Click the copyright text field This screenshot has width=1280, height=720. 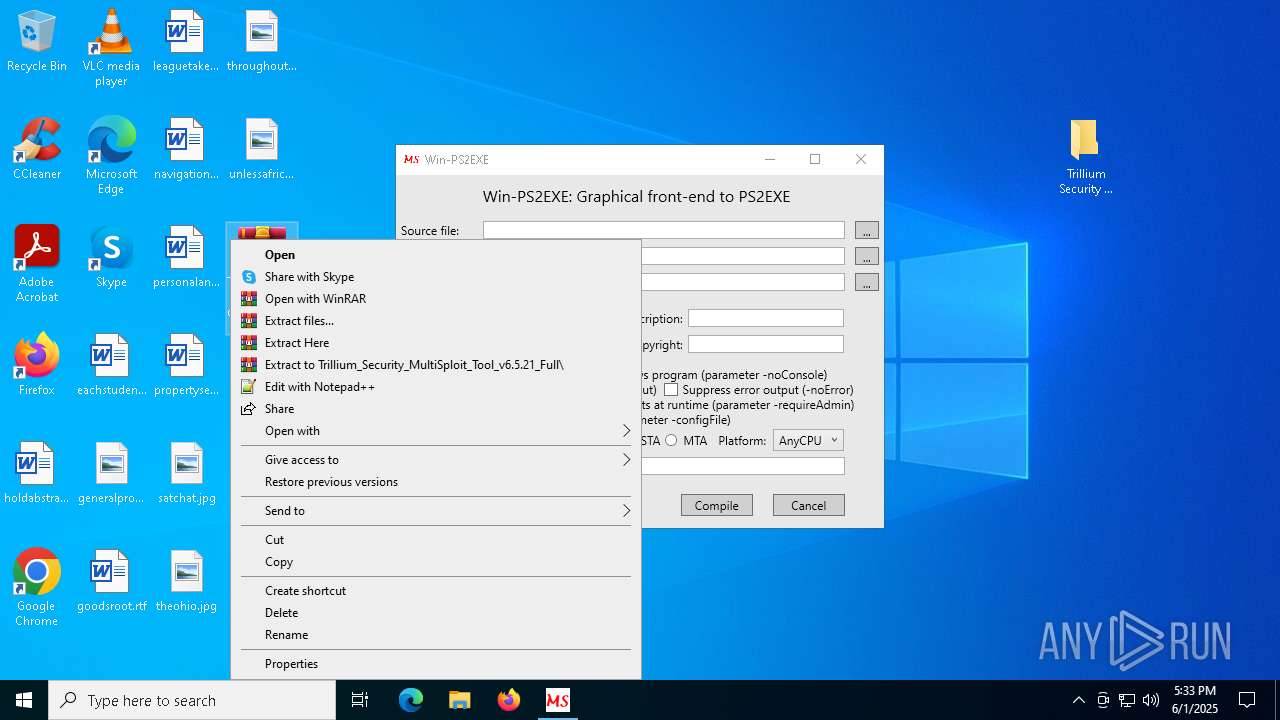766,344
